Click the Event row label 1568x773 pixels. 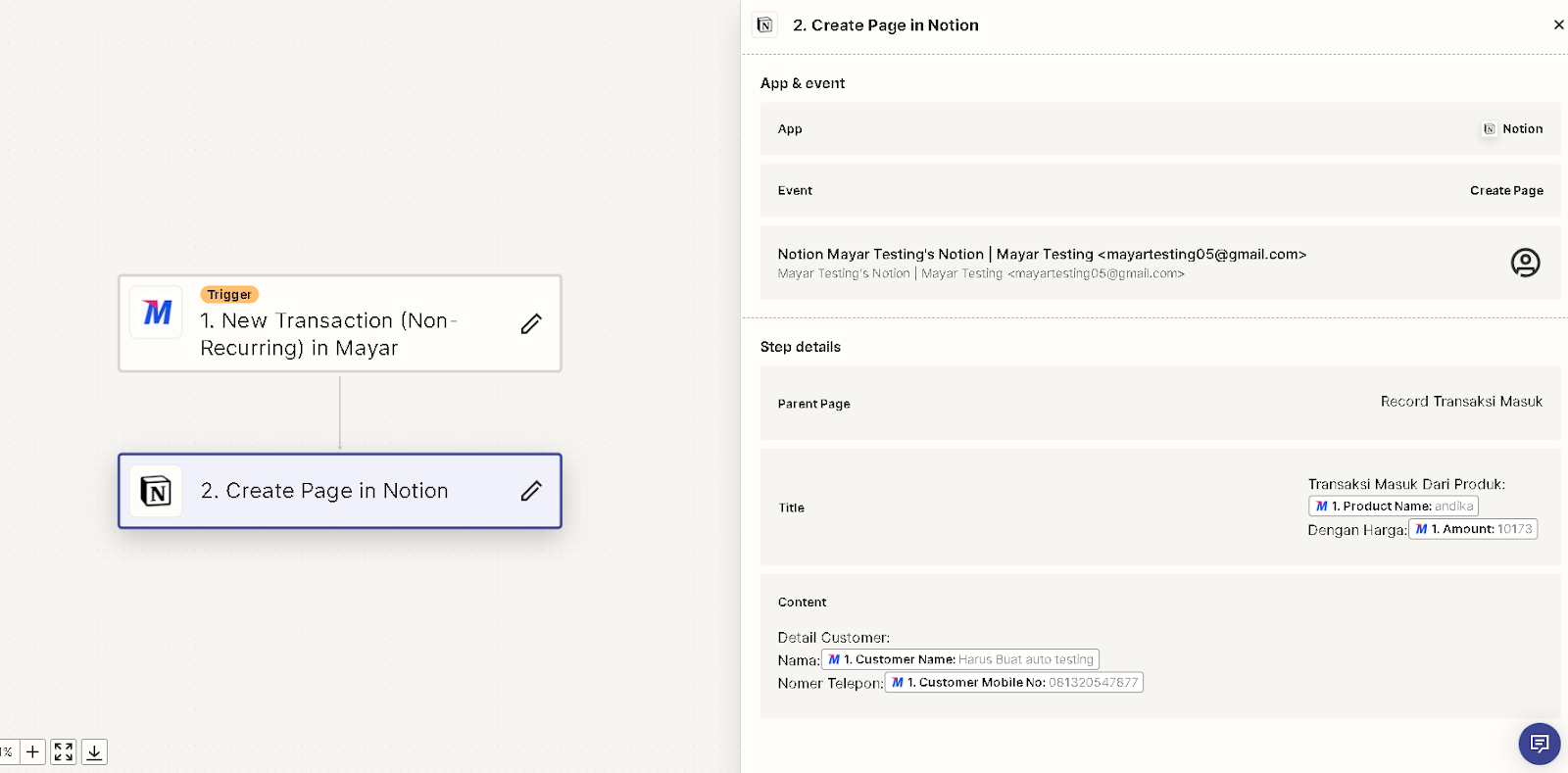tap(795, 191)
